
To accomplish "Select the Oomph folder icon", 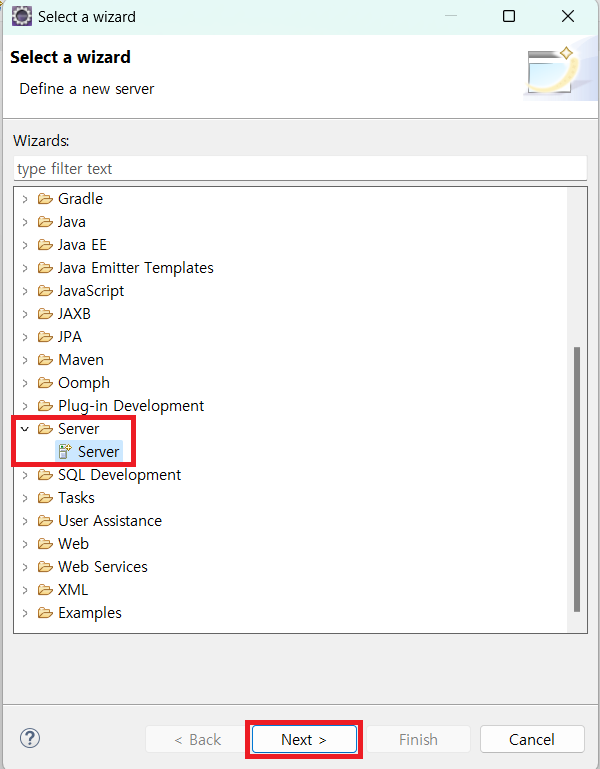I will point(45,383).
